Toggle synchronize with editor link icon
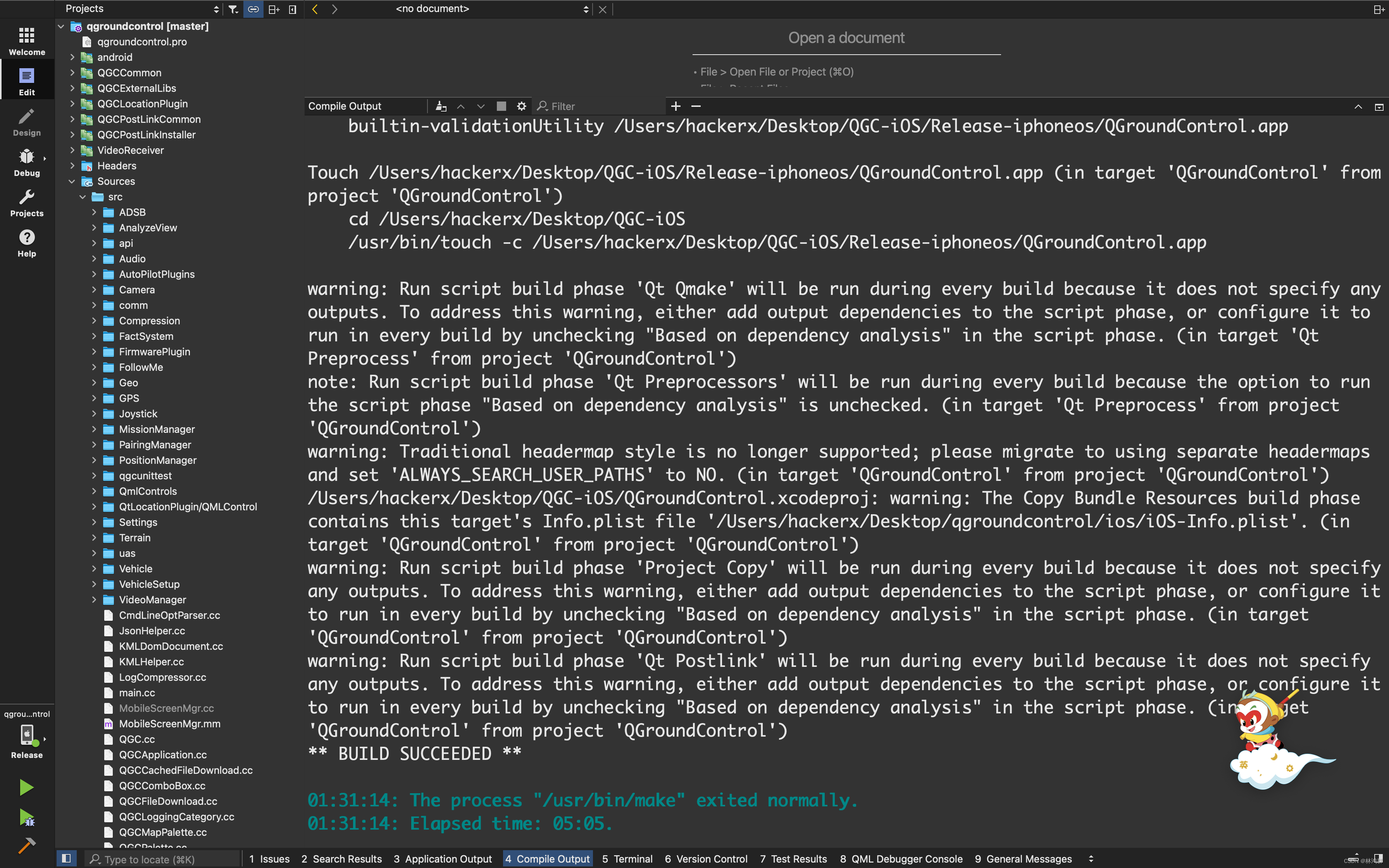1389x868 pixels. click(x=253, y=9)
